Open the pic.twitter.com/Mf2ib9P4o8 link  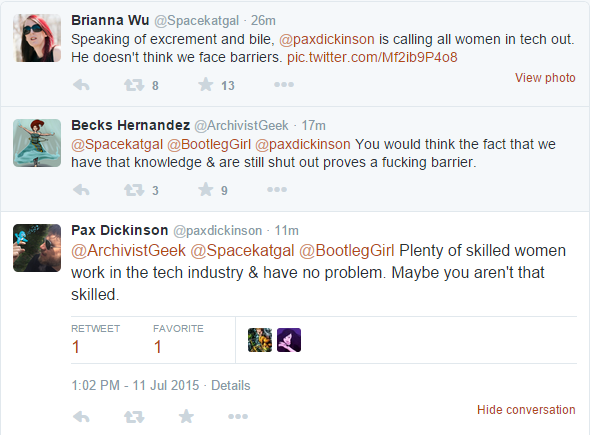tap(372, 57)
